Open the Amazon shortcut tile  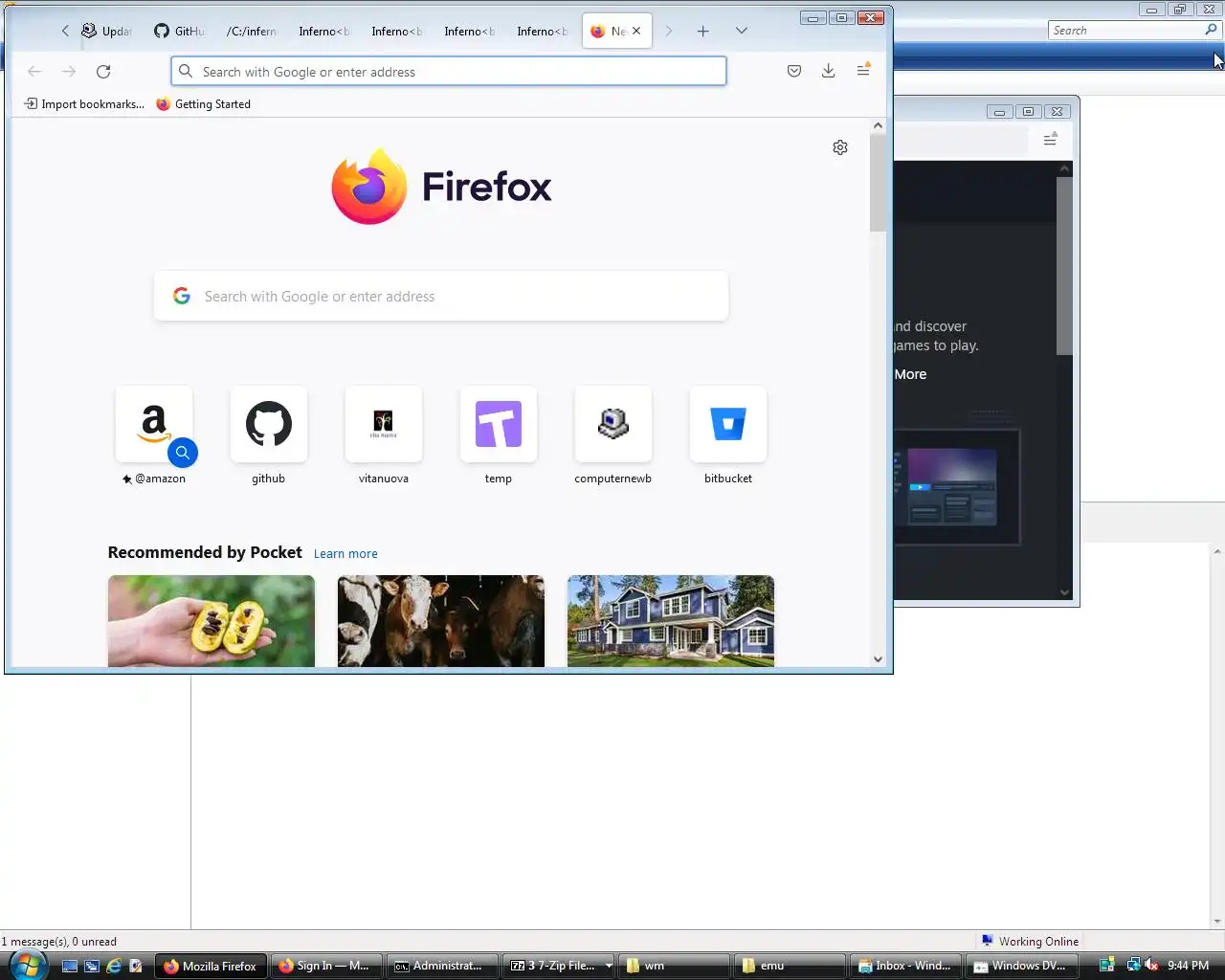[x=154, y=424]
